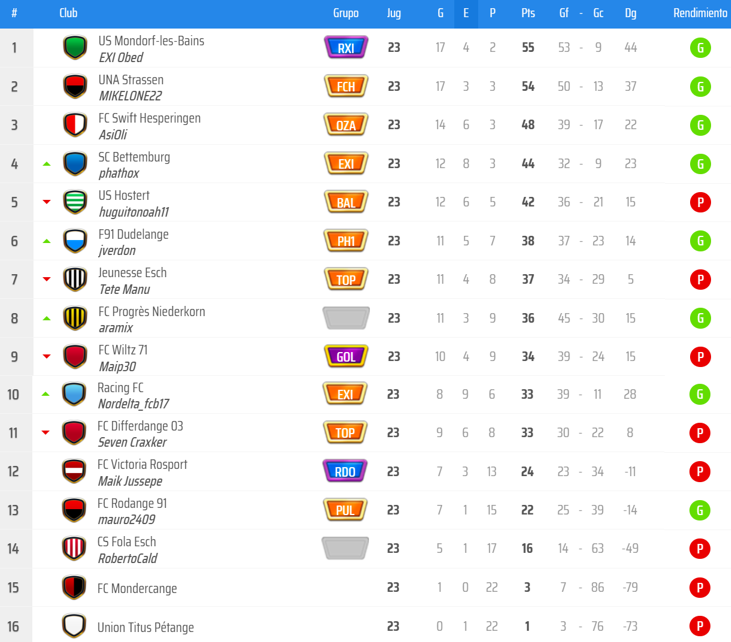Open the SC Bettemburg club link
Viewport: 731px width, 642px height.
(x=134, y=157)
